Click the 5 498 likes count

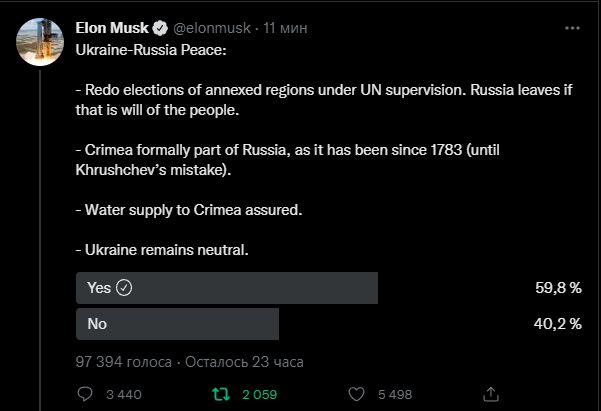pyautogui.click(x=395, y=395)
